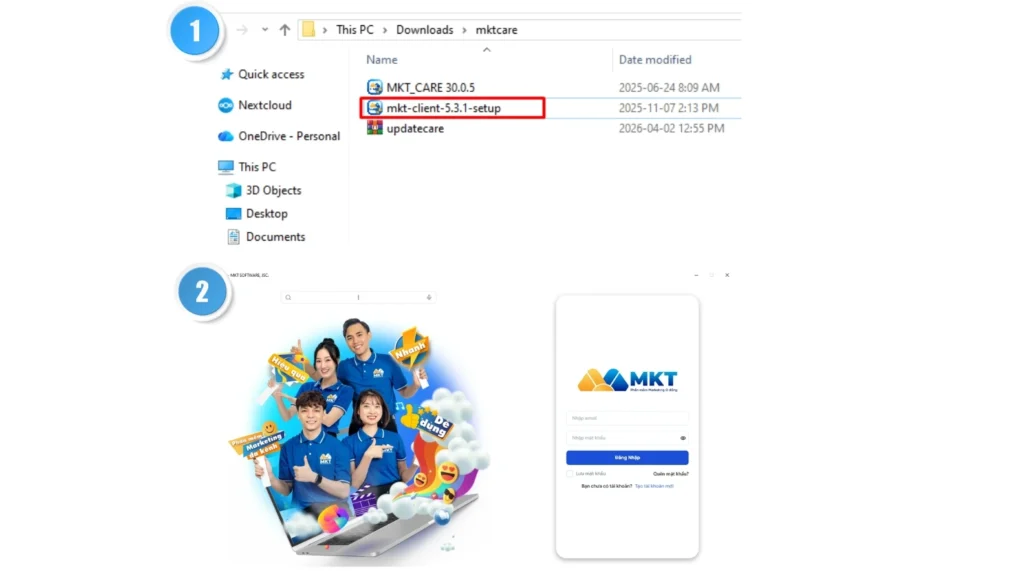
Task: Open 3D Objects in navigation pane
Action: (274, 190)
